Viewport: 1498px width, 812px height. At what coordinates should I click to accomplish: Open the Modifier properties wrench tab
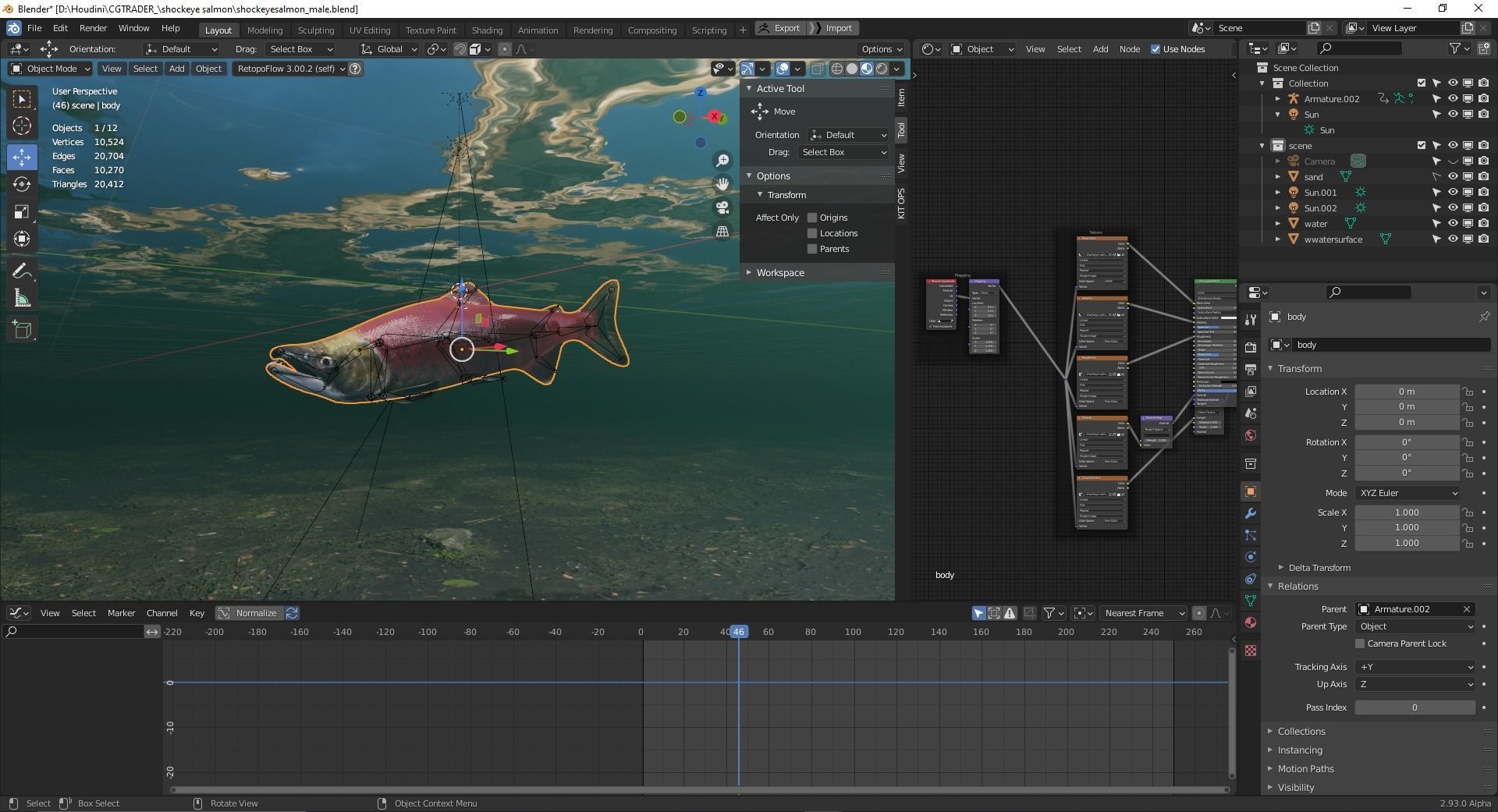(x=1251, y=513)
